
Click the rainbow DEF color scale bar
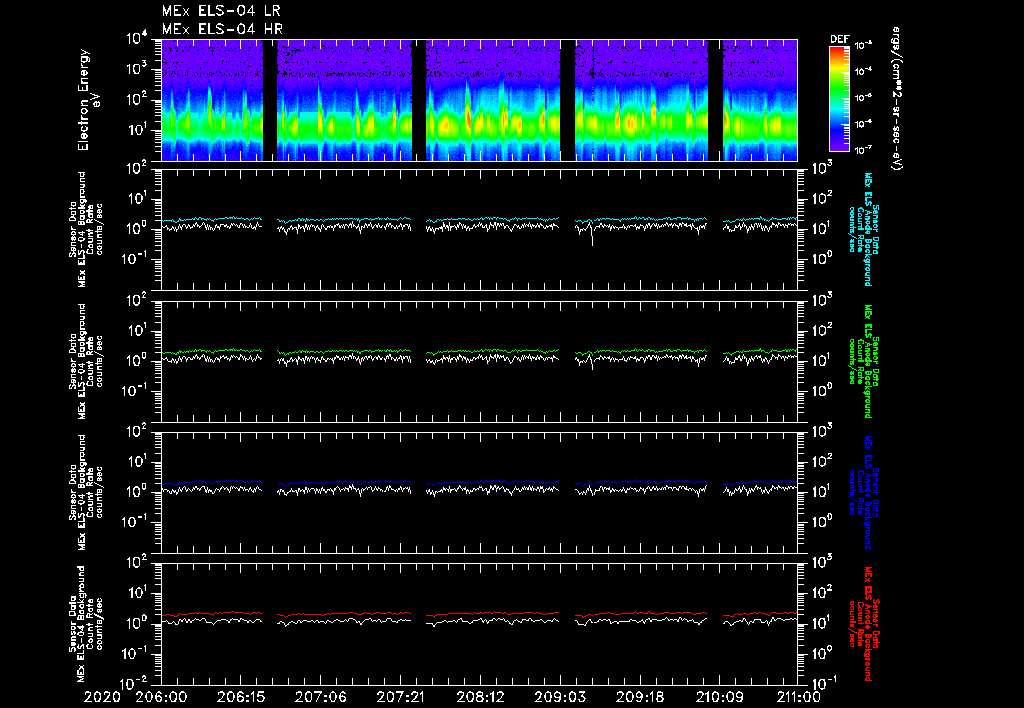click(840, 99)
